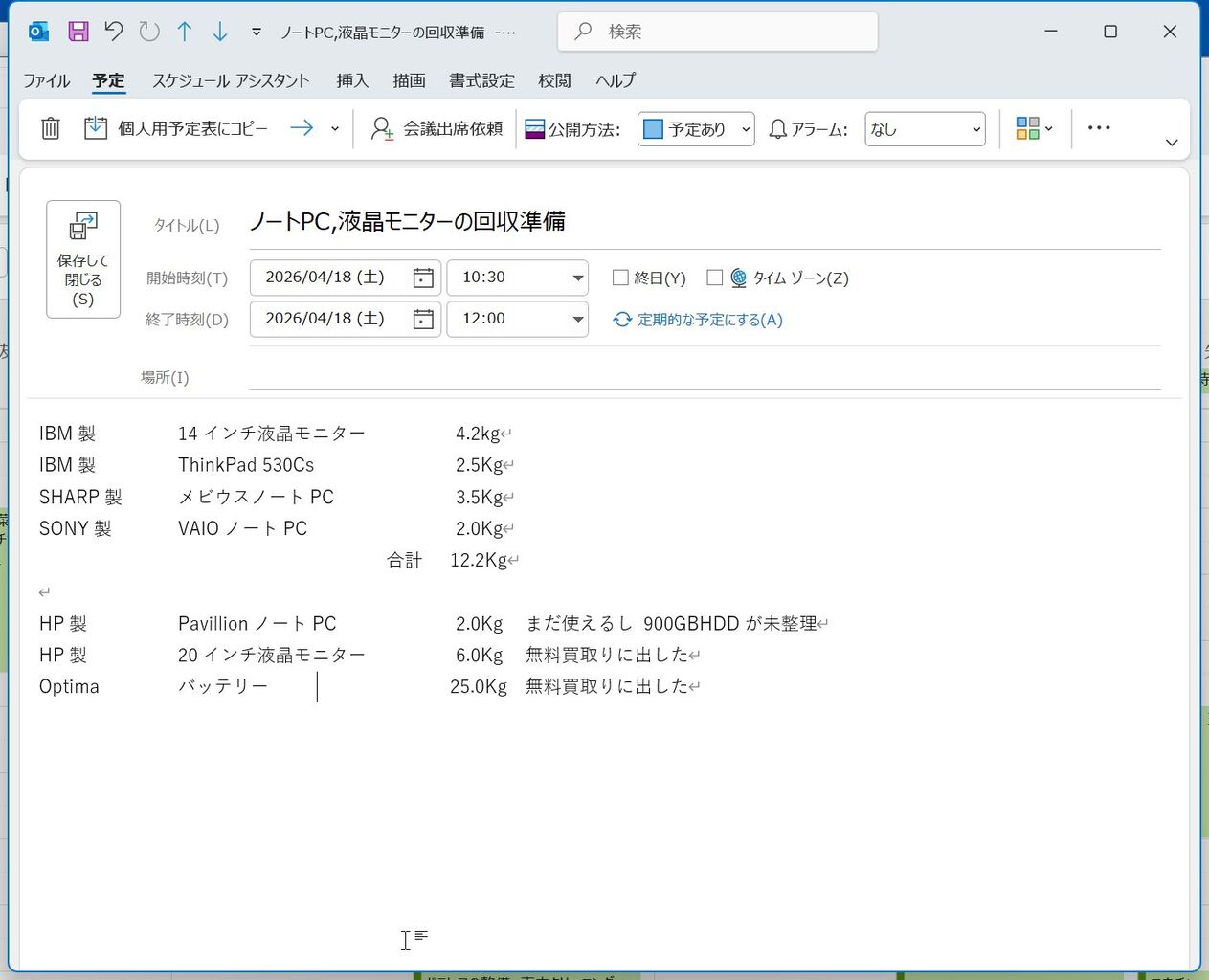Image resolution: width=1209 pixels, height=980 pixels.
Task: Click the forward arrow icon
Action: coord(302,128)
